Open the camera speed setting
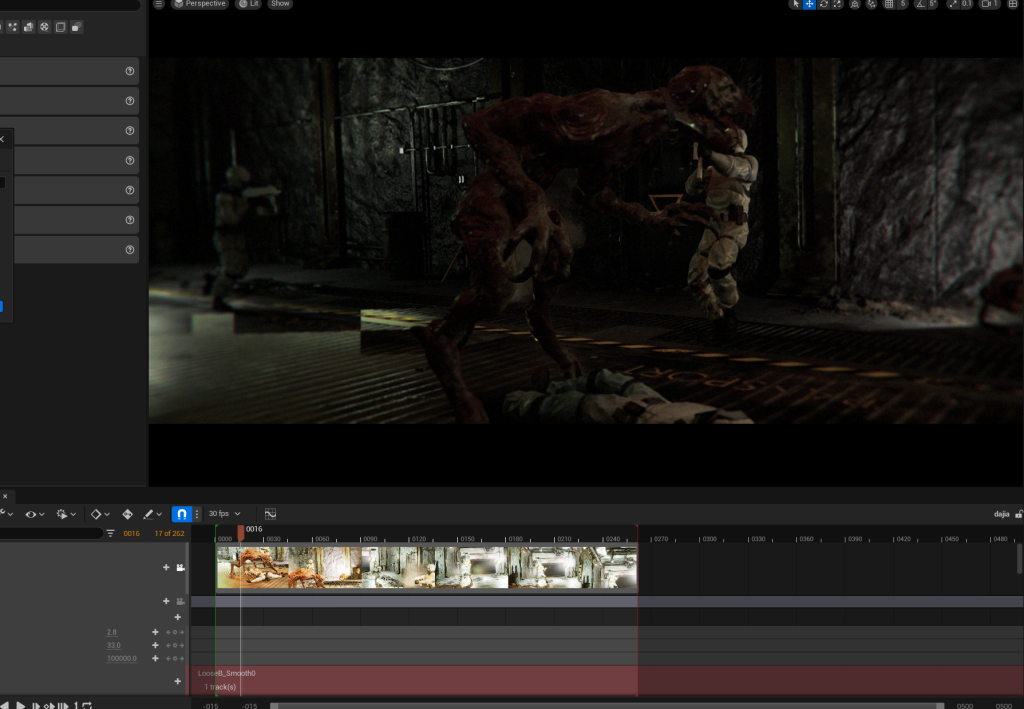The height and width of the screenshot is (709, 1024). click(x=990, y=4)
